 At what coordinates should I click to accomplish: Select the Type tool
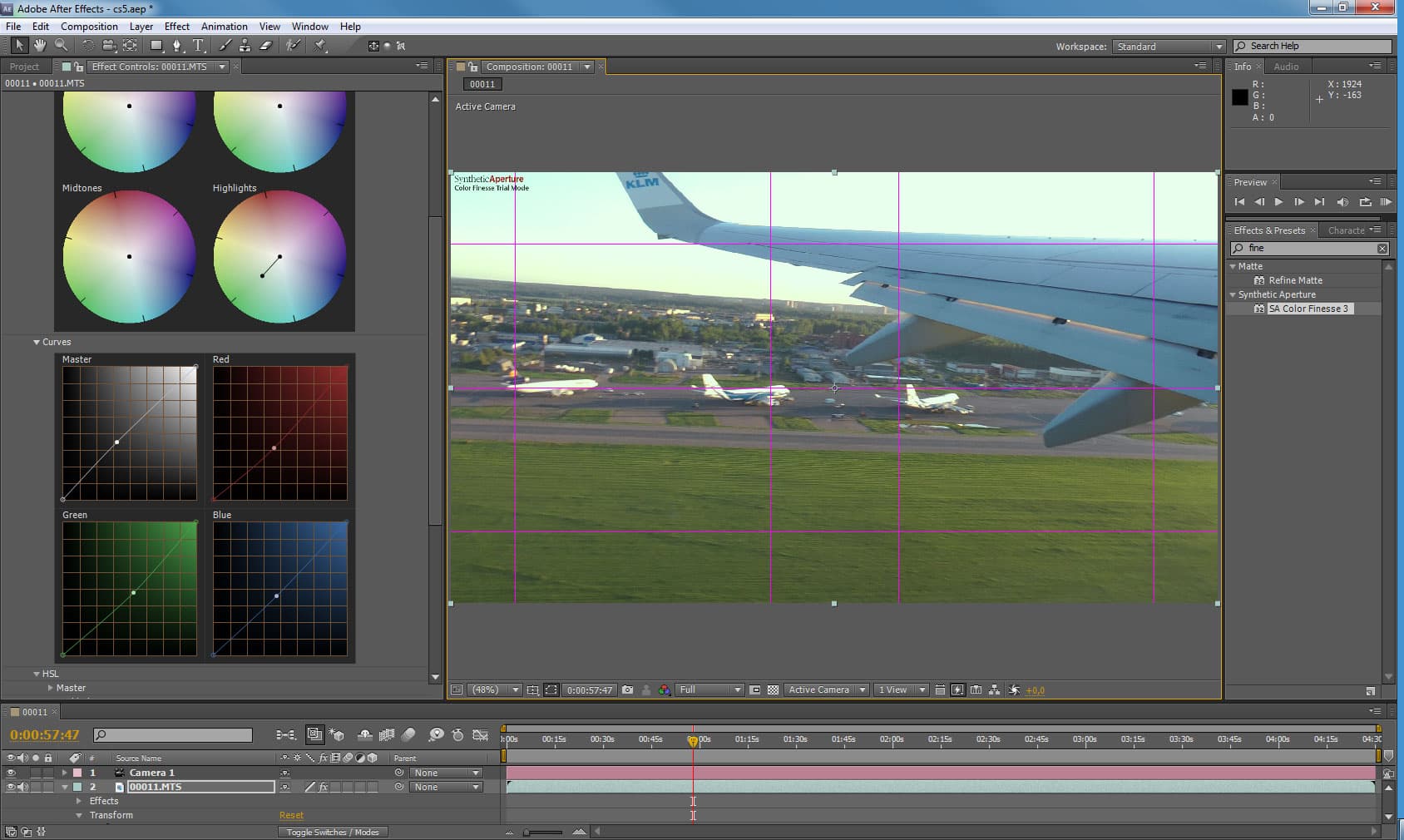pyautogui.click(x=198, y=46)
